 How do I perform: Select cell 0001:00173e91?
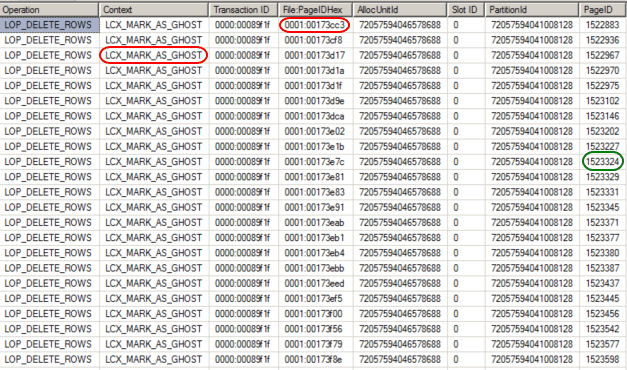pos(315,207)
